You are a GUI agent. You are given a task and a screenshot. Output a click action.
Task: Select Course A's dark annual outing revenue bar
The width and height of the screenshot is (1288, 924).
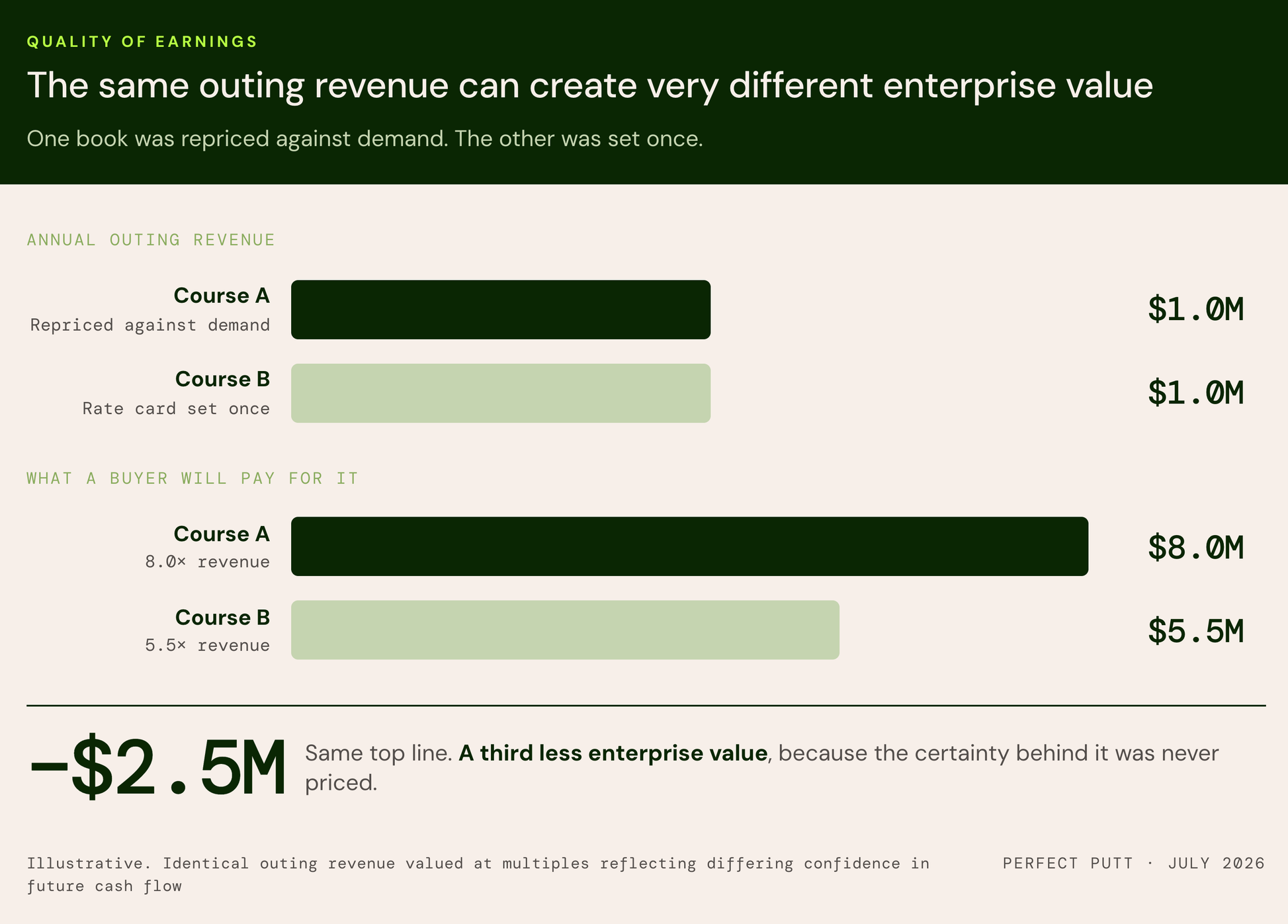point(501,310)
